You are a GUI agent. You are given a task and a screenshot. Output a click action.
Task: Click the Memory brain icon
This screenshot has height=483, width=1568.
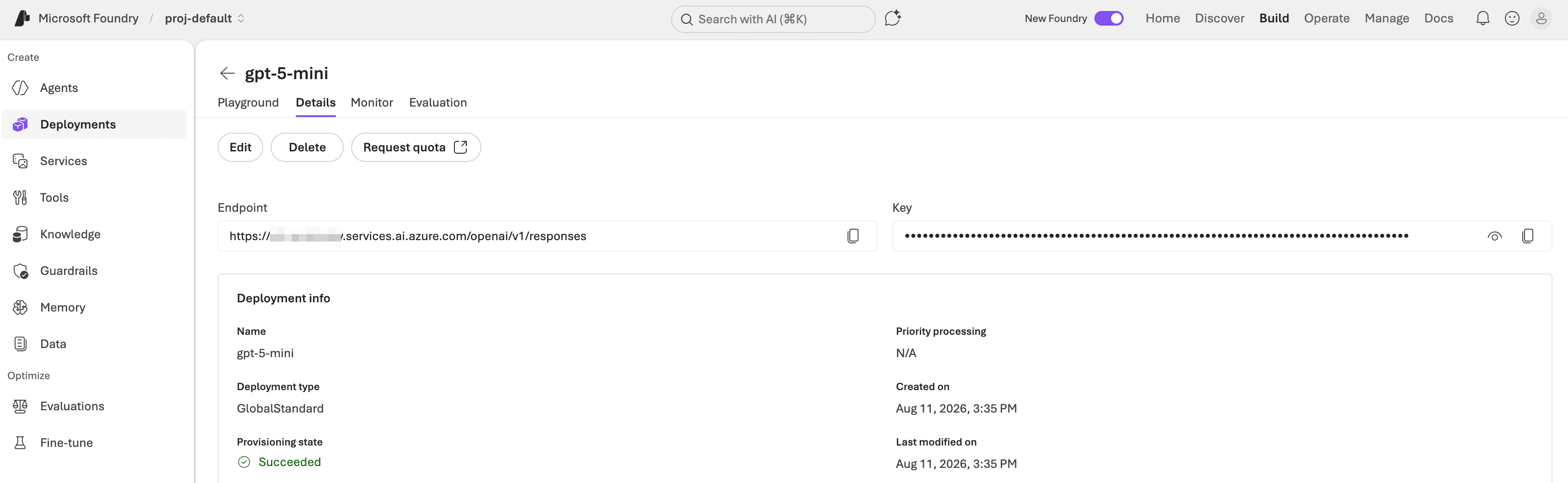(20, 307)
